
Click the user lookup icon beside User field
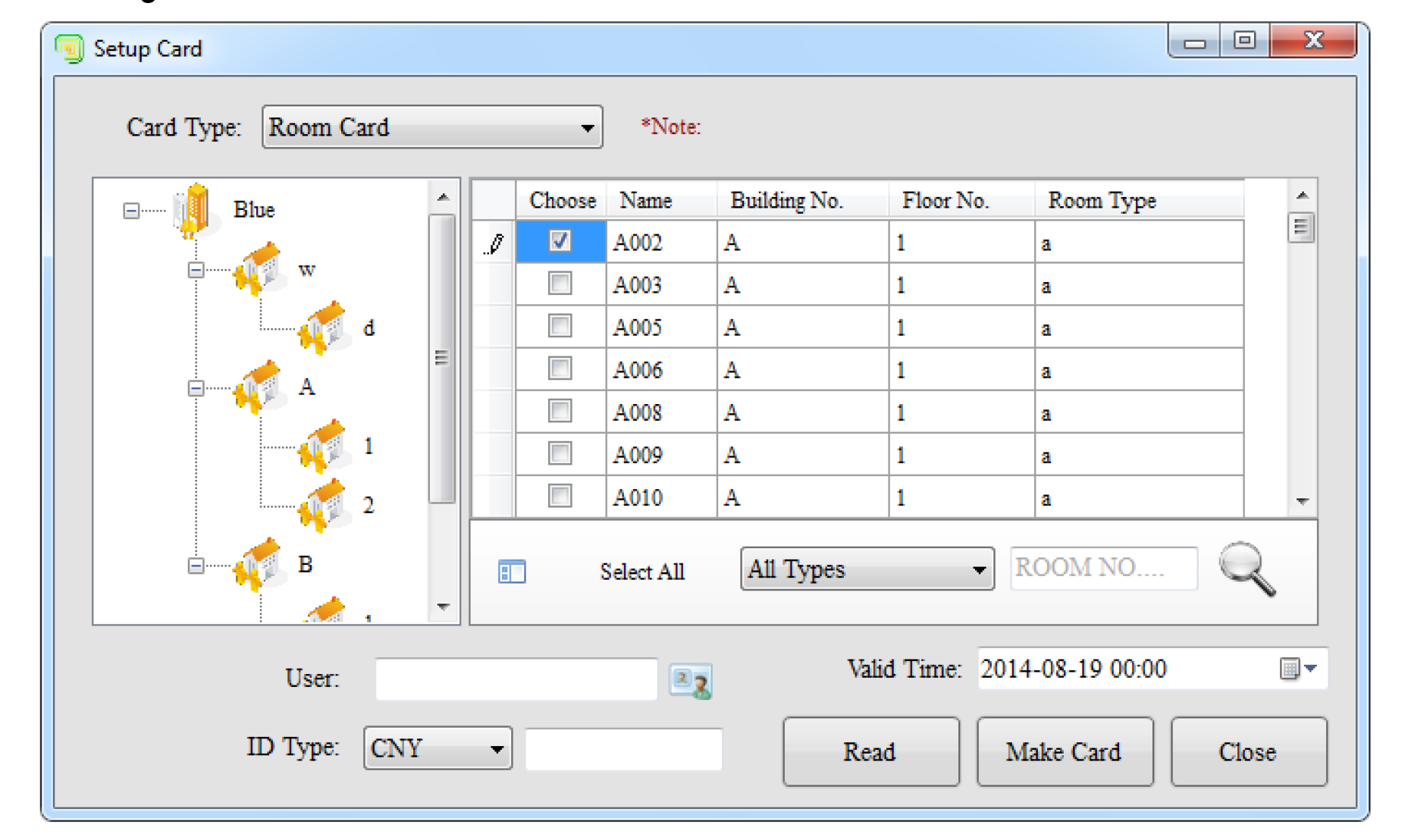point(689,680)
